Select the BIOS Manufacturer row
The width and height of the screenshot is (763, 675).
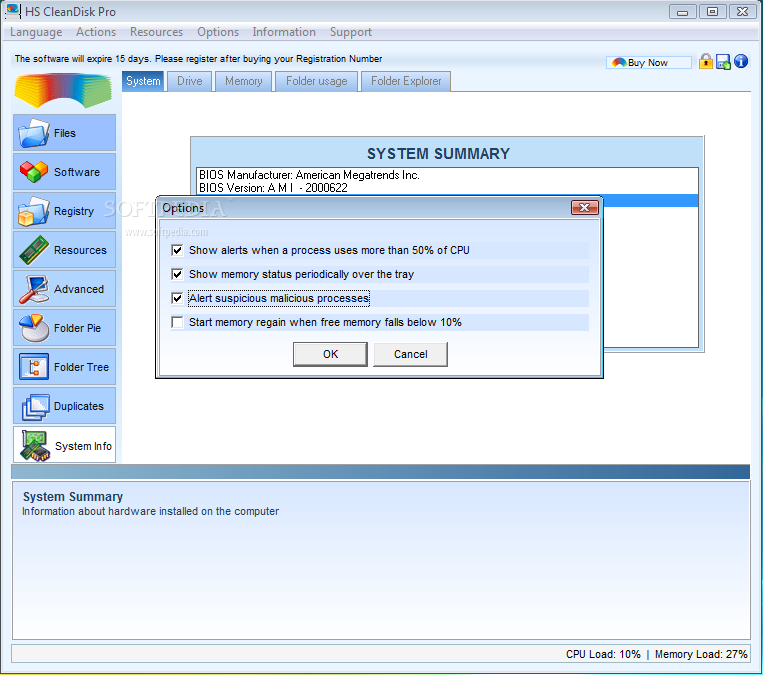(447, 175)
